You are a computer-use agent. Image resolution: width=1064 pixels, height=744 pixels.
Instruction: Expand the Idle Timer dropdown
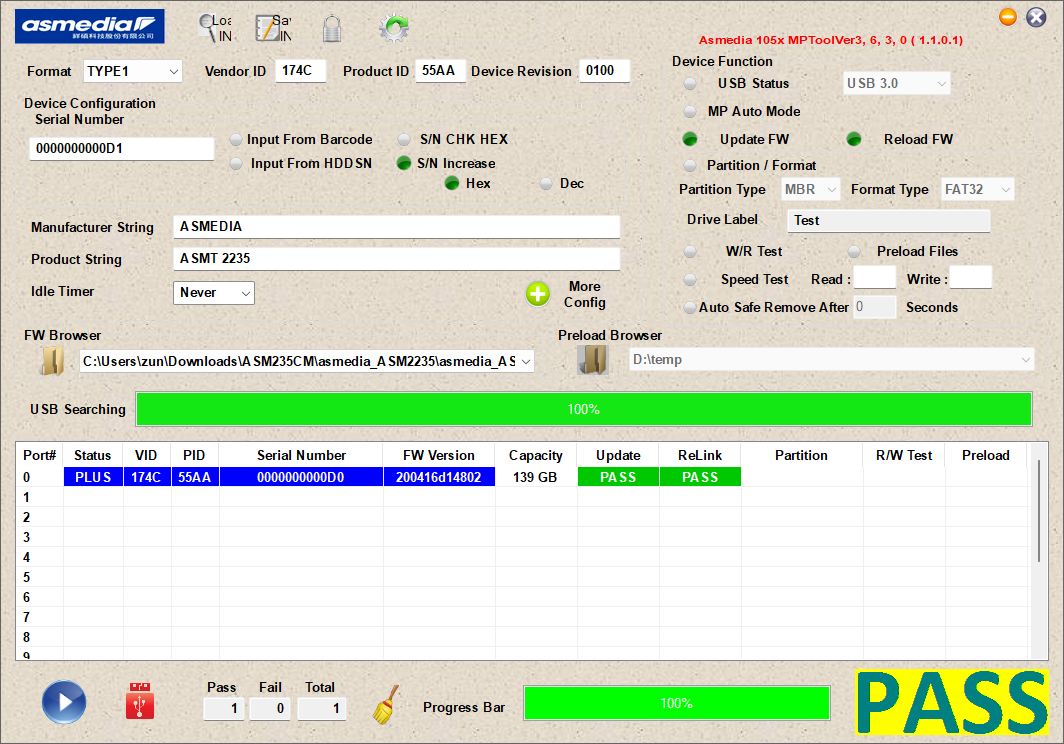(x=214, y=293)
